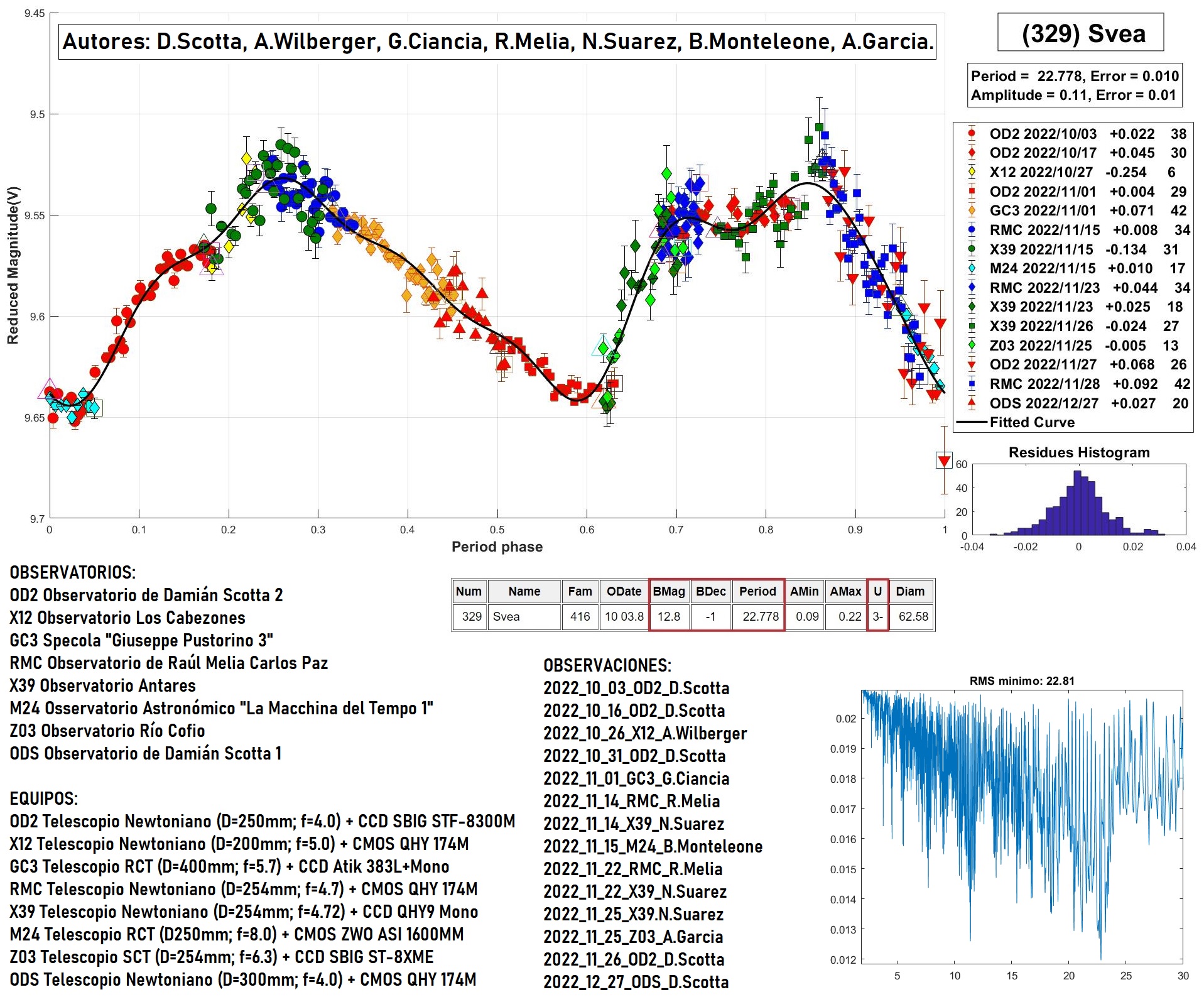Click legend entry 'GC3 2022/11/01 +0.071'
This screenshot has width=1204, height=997.
1077,210
